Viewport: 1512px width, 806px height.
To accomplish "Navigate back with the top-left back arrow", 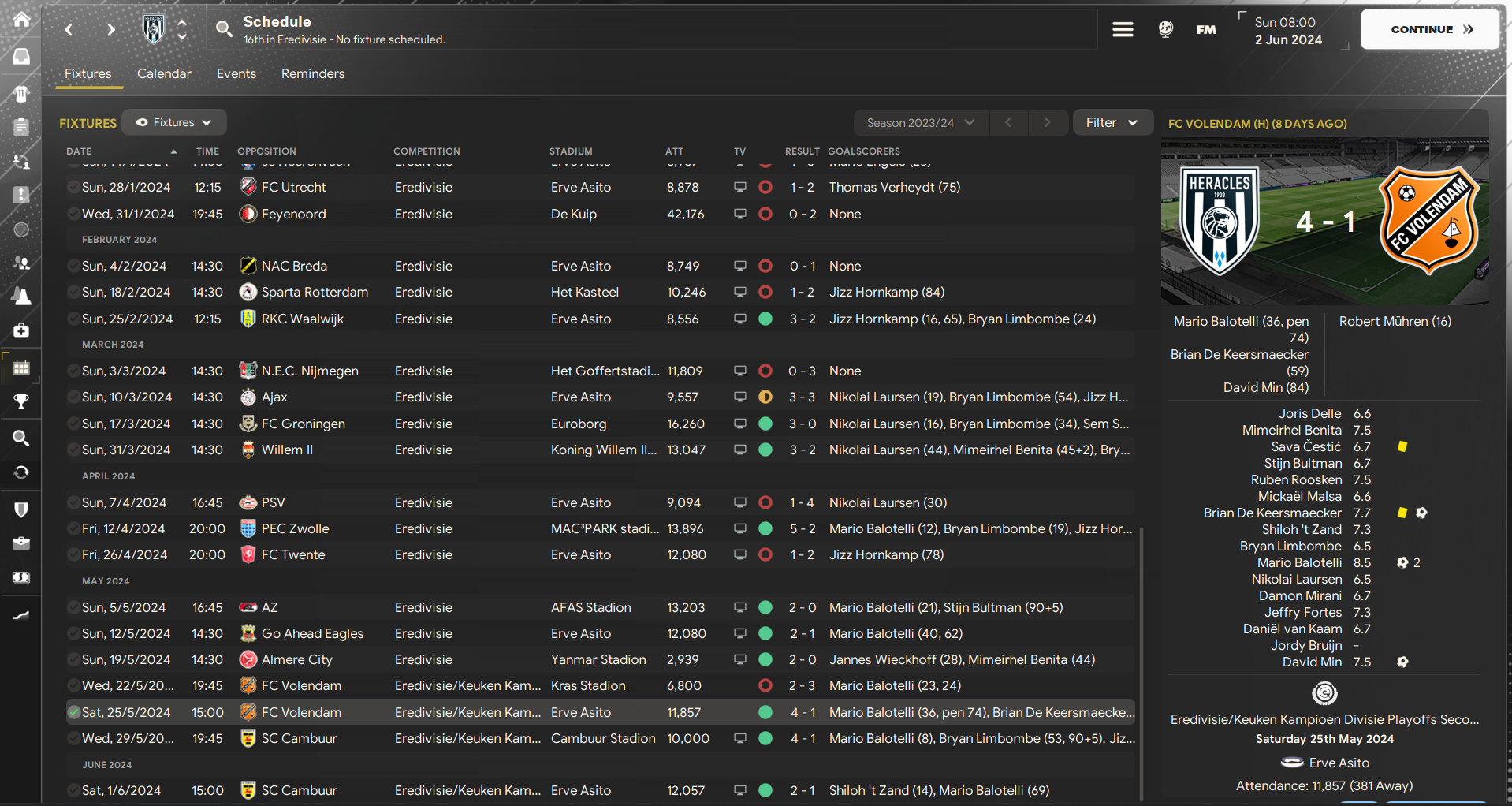I will (x=69, y=29).
